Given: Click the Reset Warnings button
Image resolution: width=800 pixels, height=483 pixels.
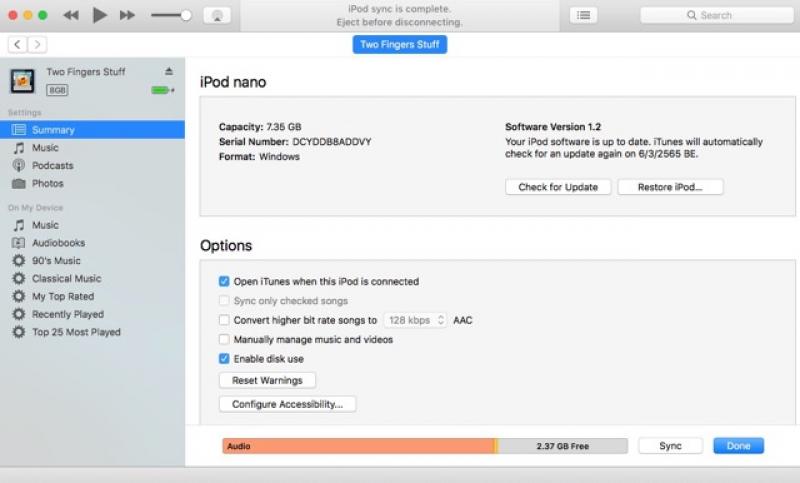Looking at the screenshot, I should point(267,380).
